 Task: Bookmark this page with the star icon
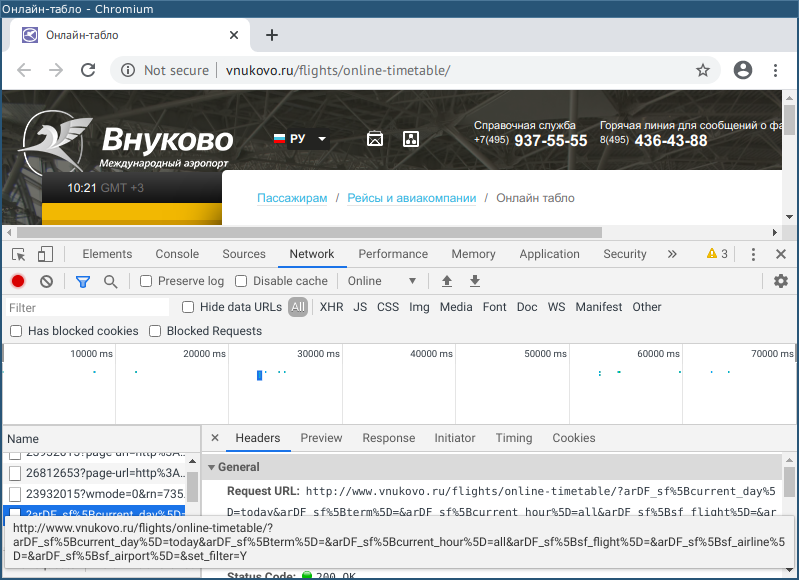pyautogui.click(x=703, y=70)
